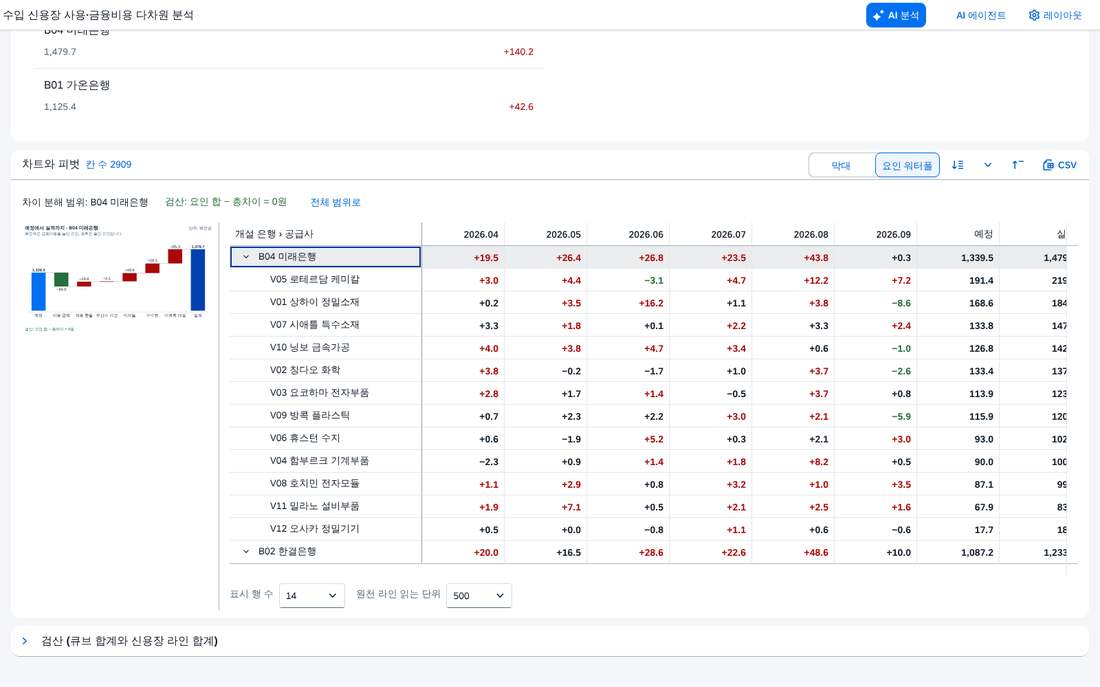Click the sort descending rows icon

pos(958,165)
